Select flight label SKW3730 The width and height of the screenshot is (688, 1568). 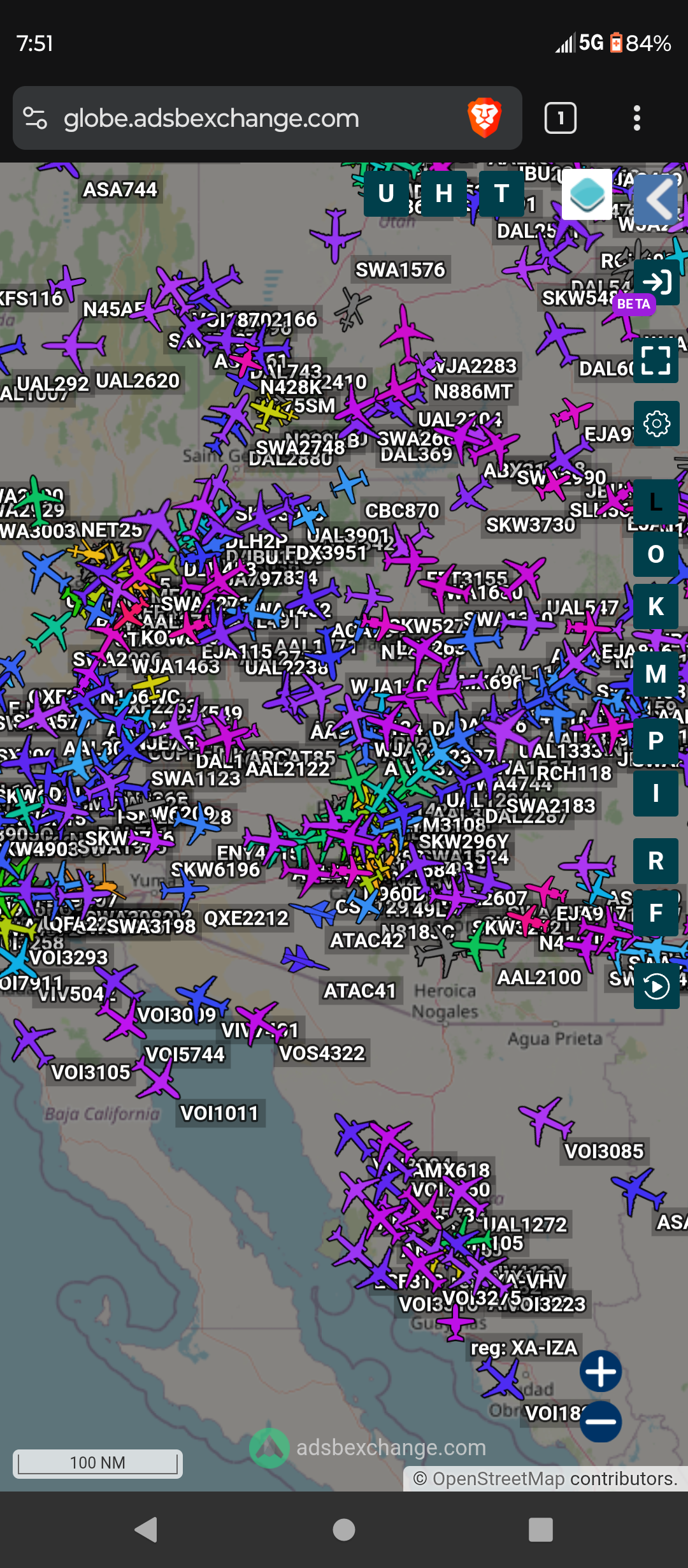click(x=531, y=525)
